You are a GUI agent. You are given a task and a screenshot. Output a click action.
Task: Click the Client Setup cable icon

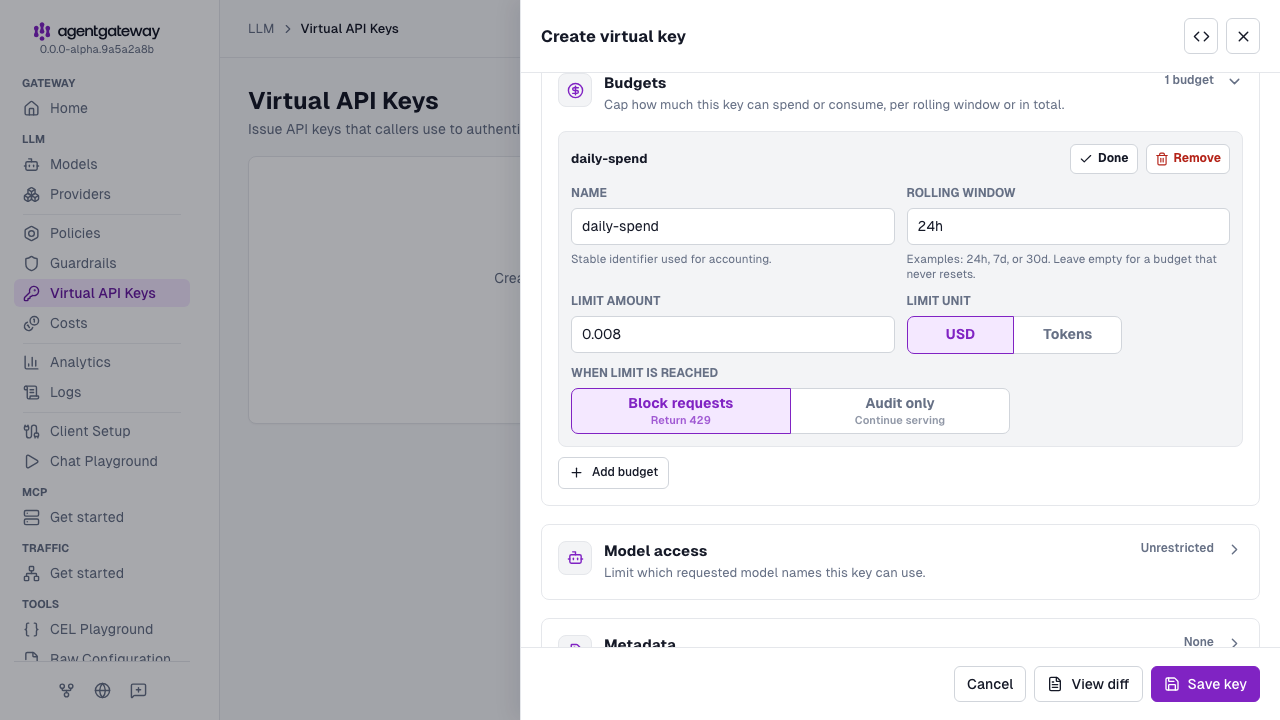click(32, 431)
